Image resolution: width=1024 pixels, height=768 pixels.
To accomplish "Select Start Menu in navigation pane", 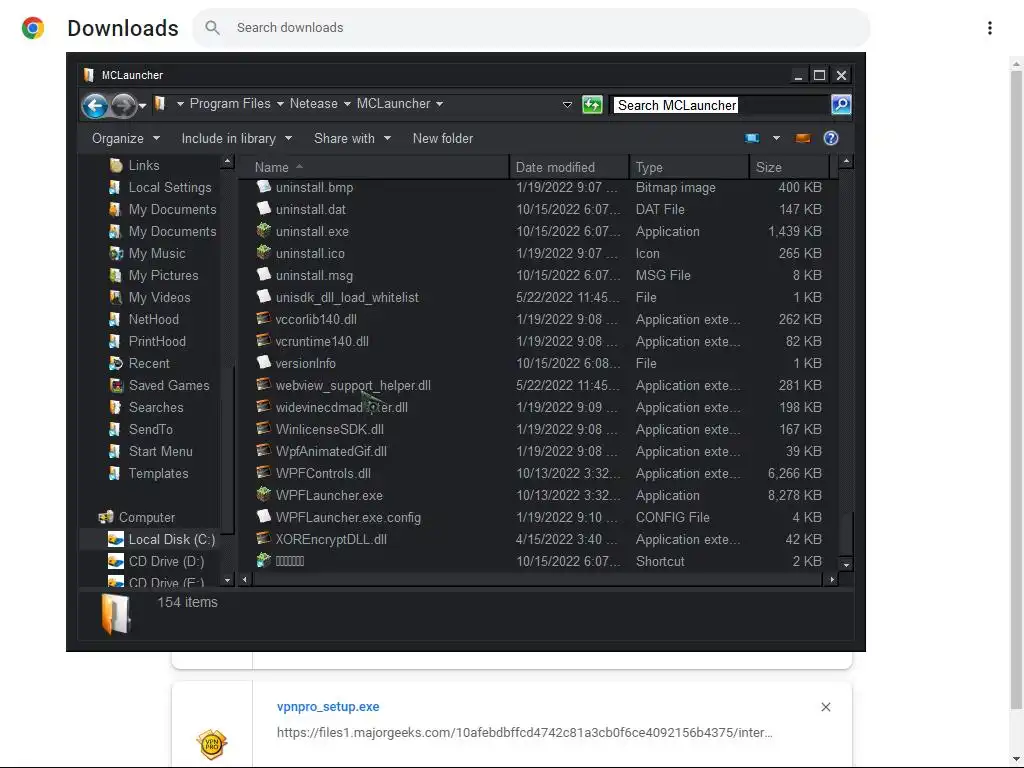I will 161,451.
